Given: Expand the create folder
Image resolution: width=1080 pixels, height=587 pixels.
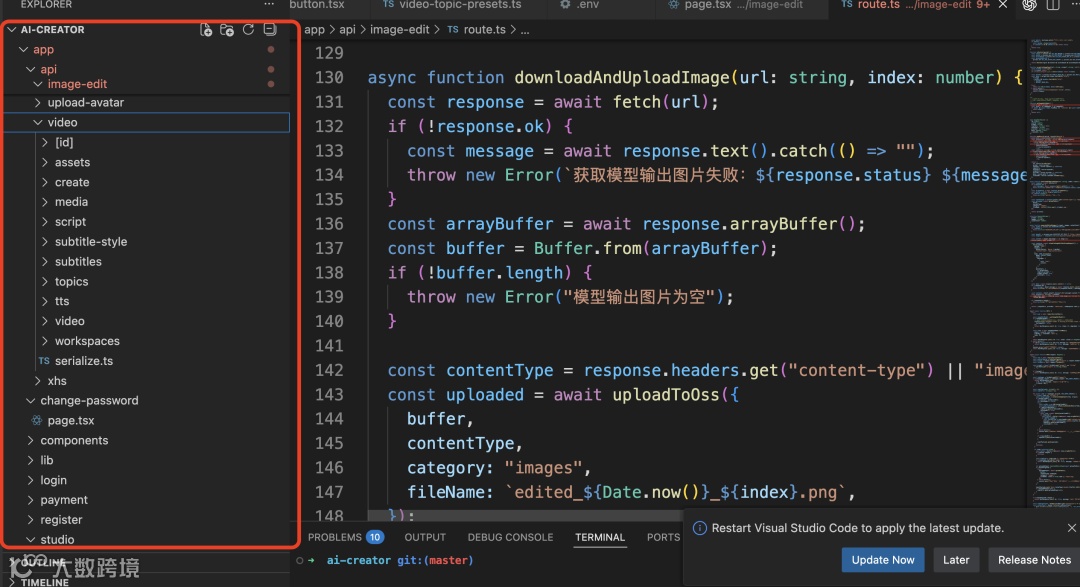Looking at the screenshot, I should 45,182.
